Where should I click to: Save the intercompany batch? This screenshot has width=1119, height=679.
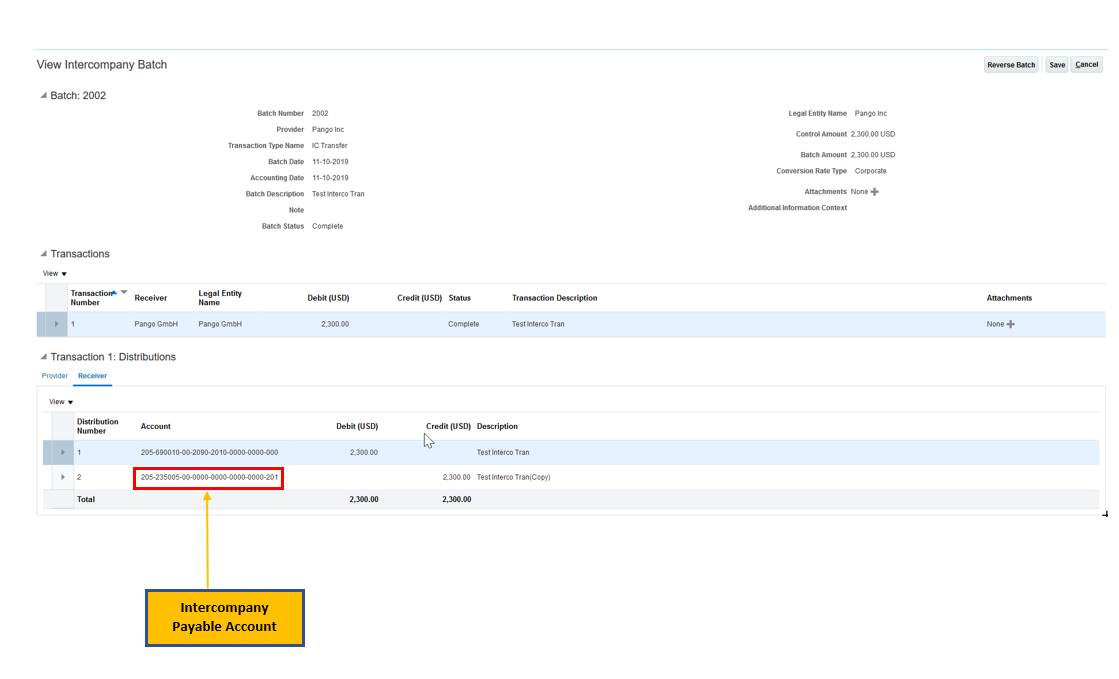tap(1056, 65)
